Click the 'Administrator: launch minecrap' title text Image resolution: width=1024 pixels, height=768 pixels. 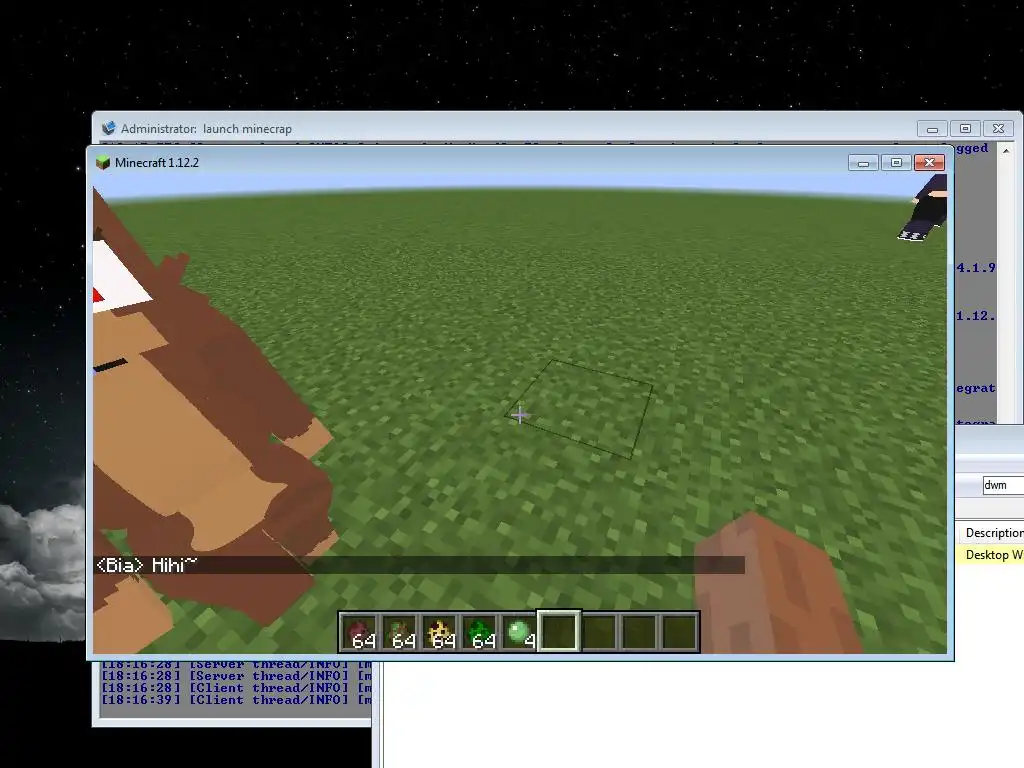click(206, 129)
